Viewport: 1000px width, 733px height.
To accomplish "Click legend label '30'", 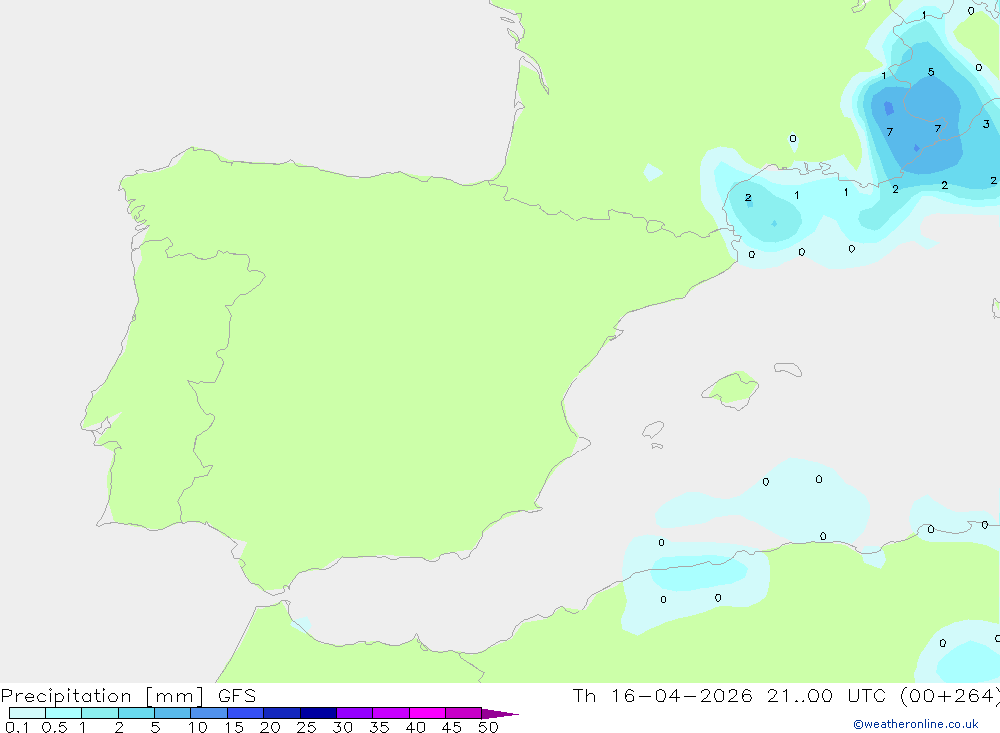I will pos(343,727).
